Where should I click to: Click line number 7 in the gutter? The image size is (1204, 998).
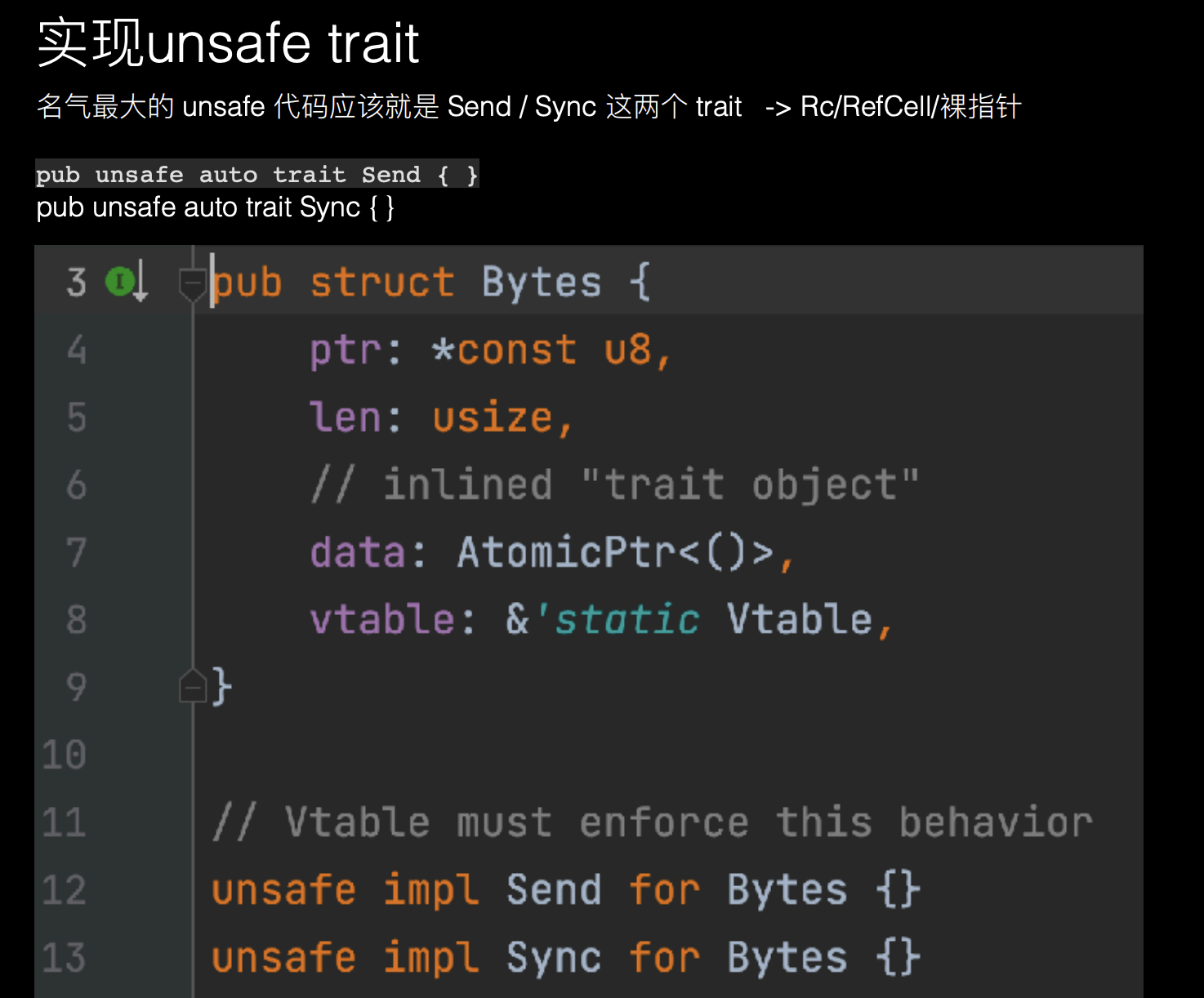(76, 553)
